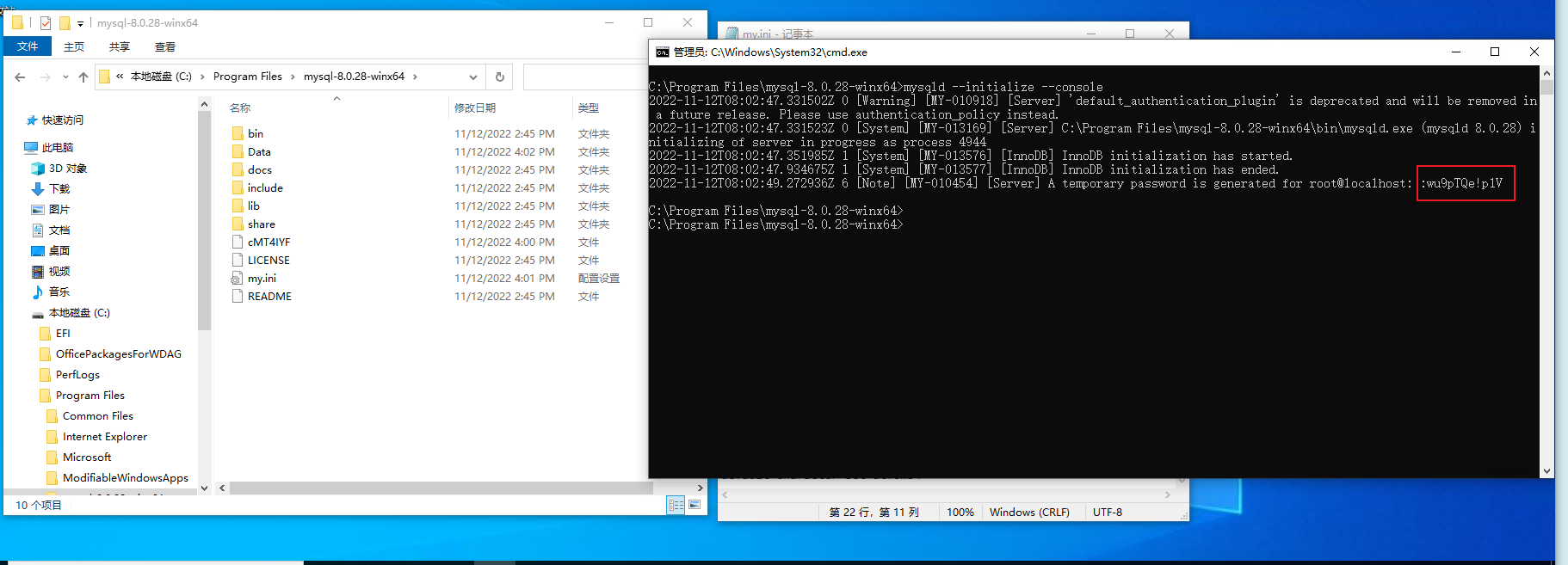
Task: Open the 文件 menu tab
Action: 28,46
